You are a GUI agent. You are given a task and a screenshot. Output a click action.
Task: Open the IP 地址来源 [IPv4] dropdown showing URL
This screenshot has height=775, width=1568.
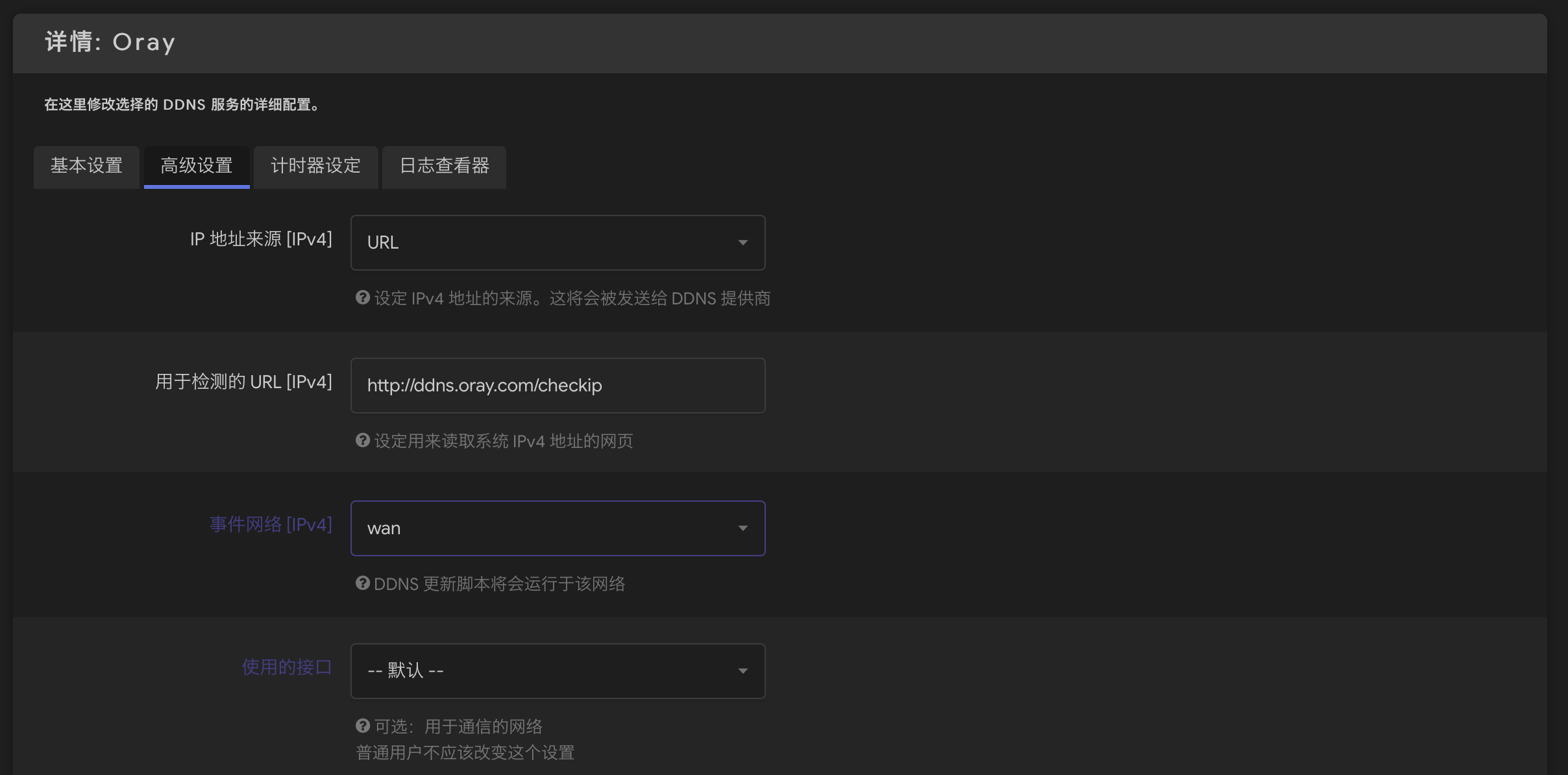[557, 243]
